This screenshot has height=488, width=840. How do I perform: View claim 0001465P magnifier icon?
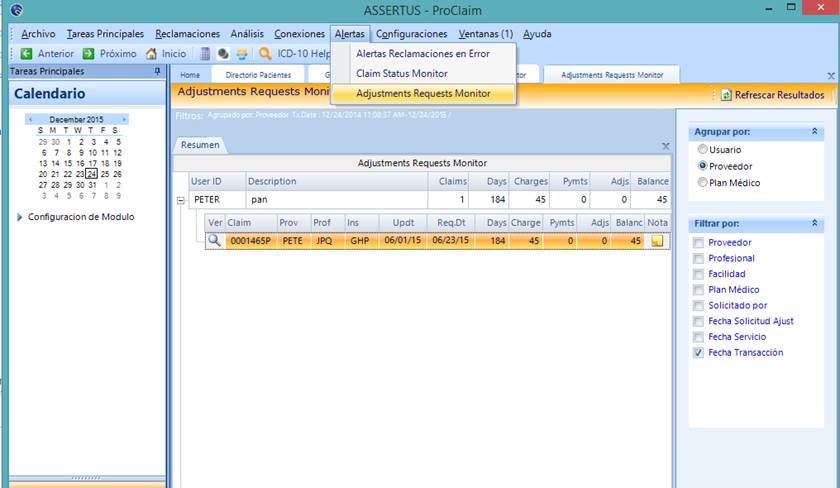[214, 241]
